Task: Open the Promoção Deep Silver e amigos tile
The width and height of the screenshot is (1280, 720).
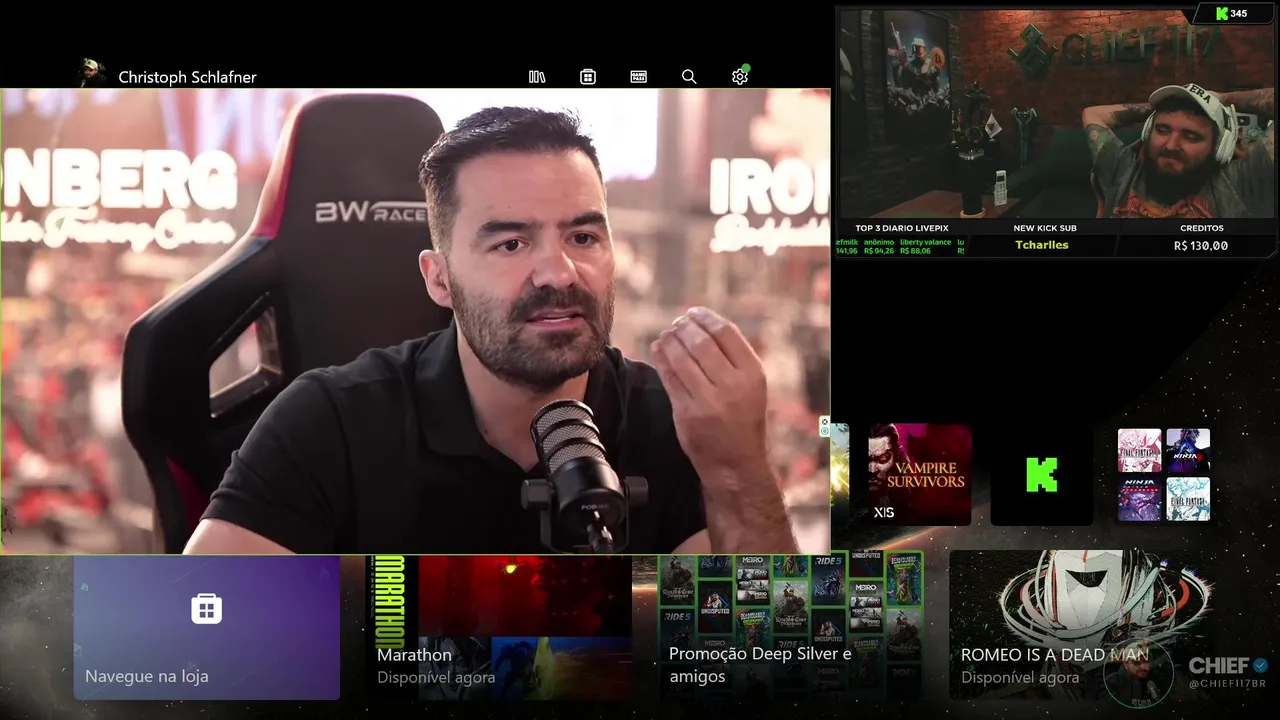Action: click(x=790, y=627)
